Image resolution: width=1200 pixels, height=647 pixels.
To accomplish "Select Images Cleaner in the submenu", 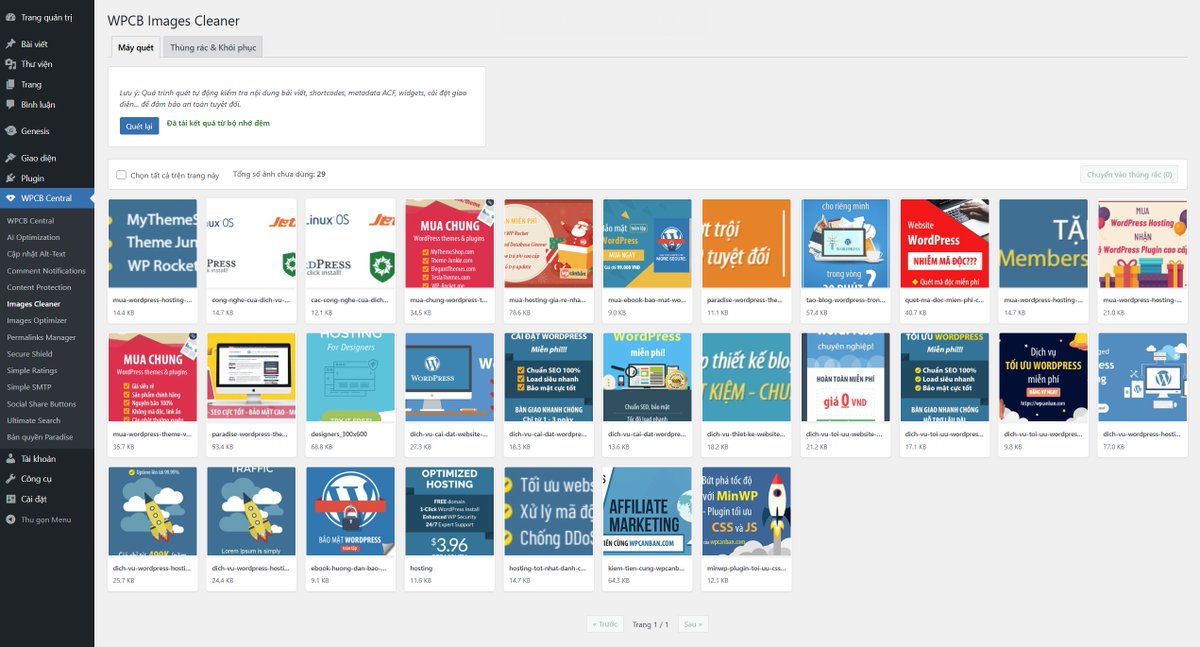I will [x=33, y=304].
